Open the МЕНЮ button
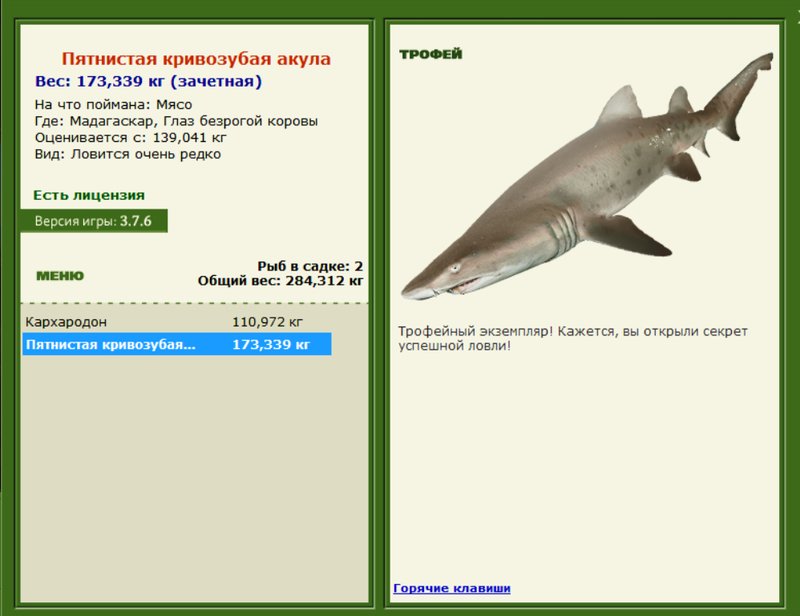 (x=60, y=276)
